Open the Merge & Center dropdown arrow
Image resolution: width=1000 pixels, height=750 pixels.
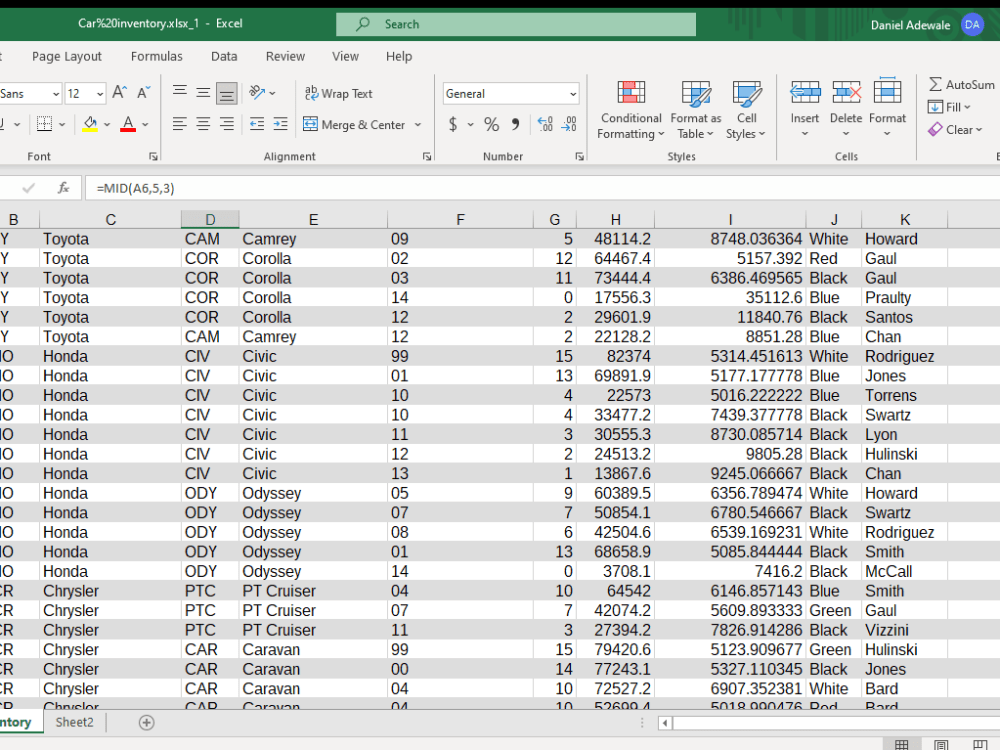[x=418, y=124]
